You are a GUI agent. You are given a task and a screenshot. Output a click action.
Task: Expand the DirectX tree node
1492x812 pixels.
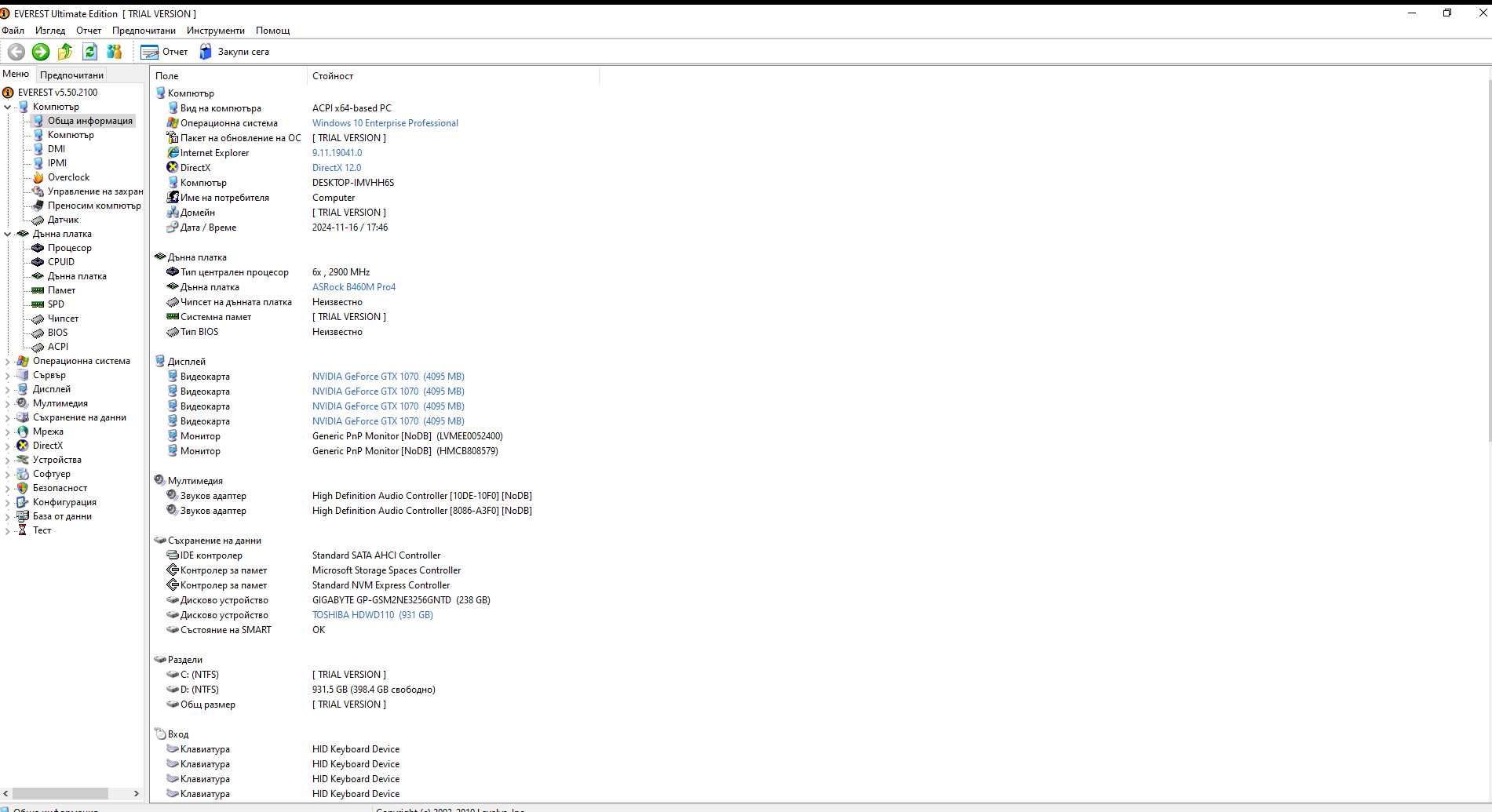[8, 446]
